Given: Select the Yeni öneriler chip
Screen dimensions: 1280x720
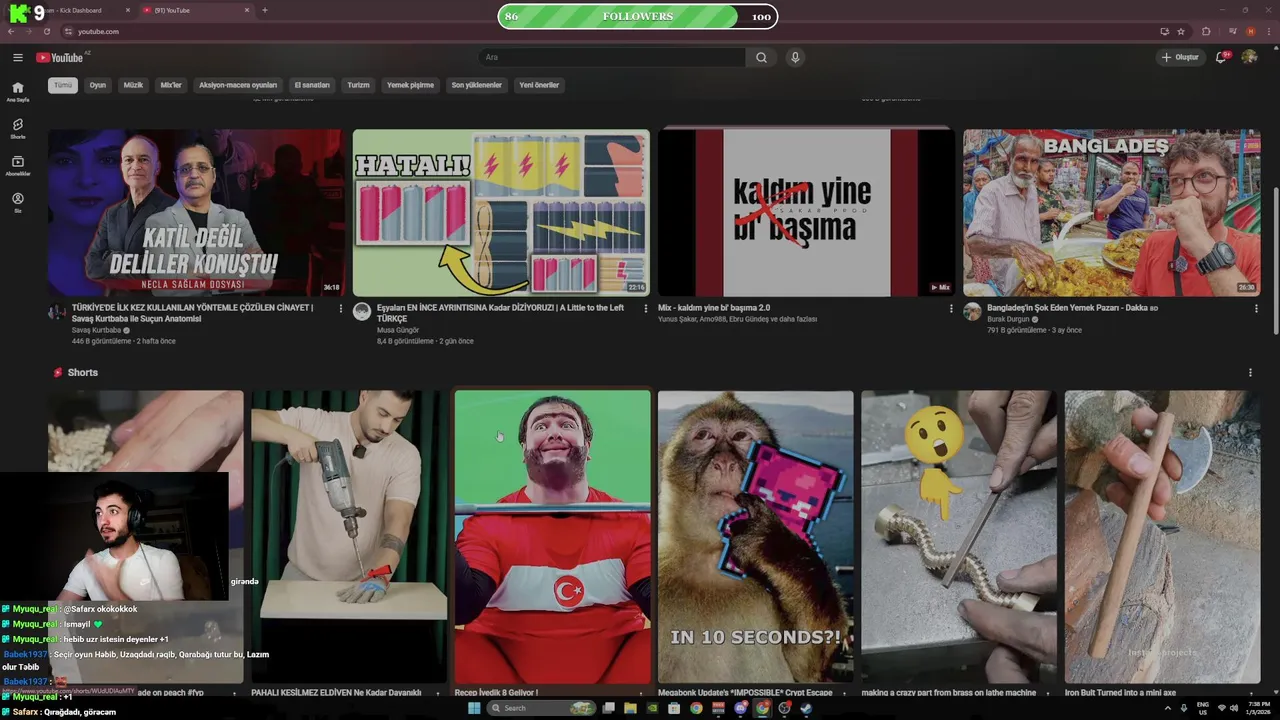Looking at the screenshot, I should click(539, 85).
